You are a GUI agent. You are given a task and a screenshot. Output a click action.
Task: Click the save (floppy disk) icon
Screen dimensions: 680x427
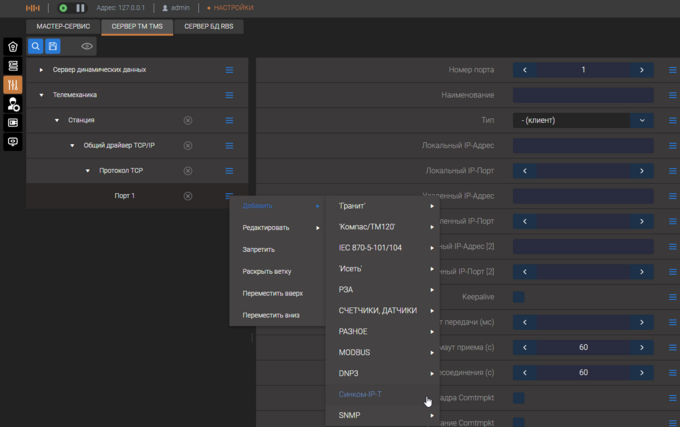coord(53,46)
